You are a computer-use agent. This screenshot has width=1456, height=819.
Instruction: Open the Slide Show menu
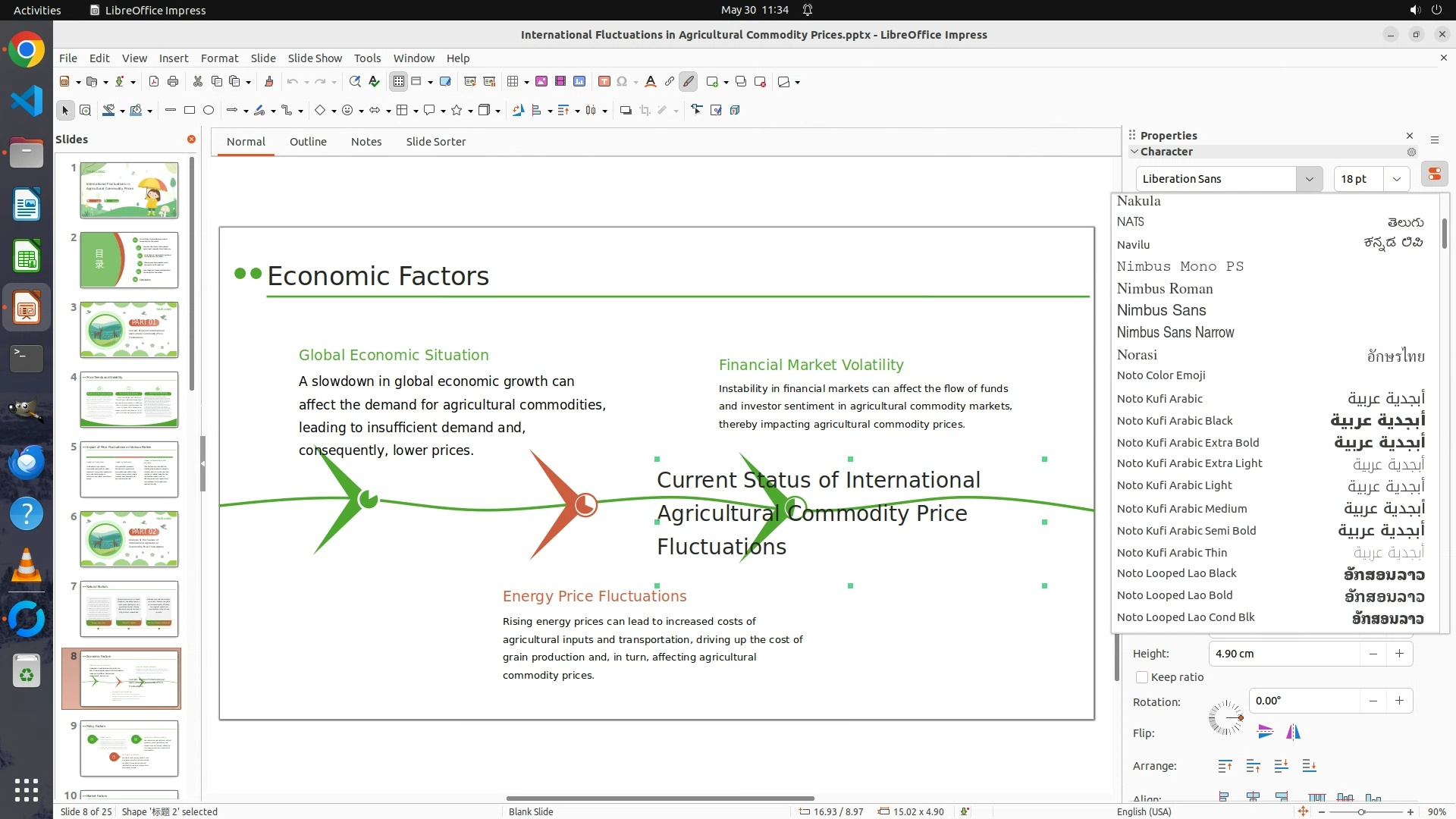[x=315, y=58]
